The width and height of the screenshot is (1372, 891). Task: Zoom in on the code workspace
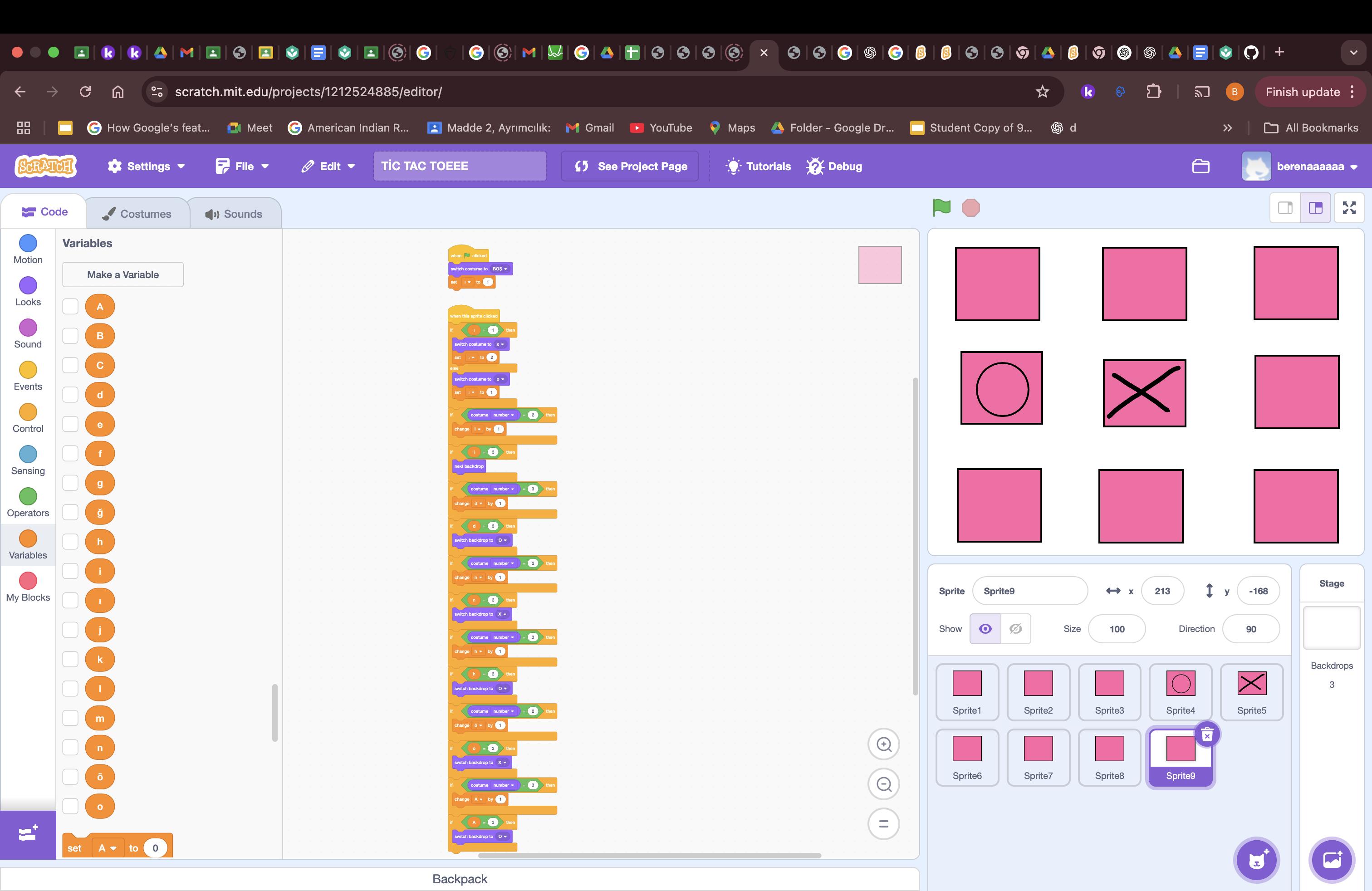(883, 744)
